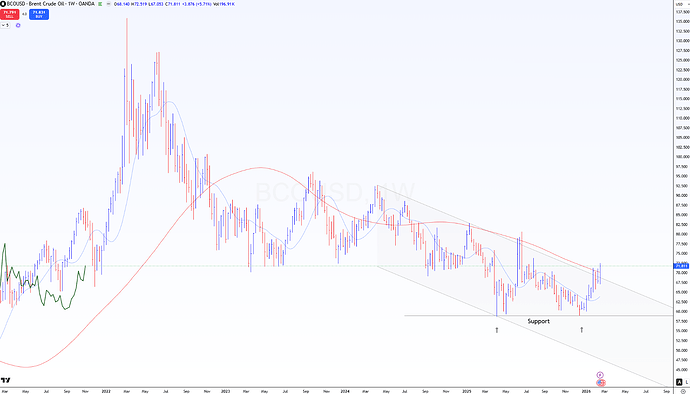Click the current price label 71.811 on scale
The height and width of the screenshot is (394, 690).
pyautogui.click(x=682, y=266)
